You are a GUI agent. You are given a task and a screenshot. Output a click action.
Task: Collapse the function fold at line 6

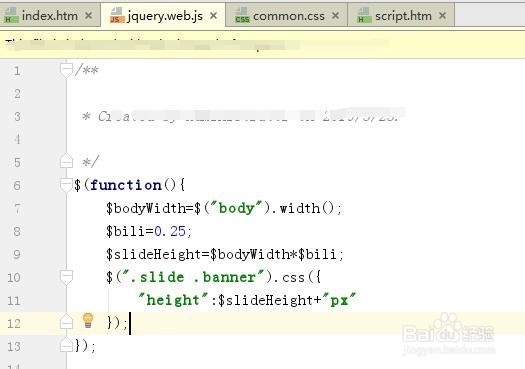[x=66, y=185]
